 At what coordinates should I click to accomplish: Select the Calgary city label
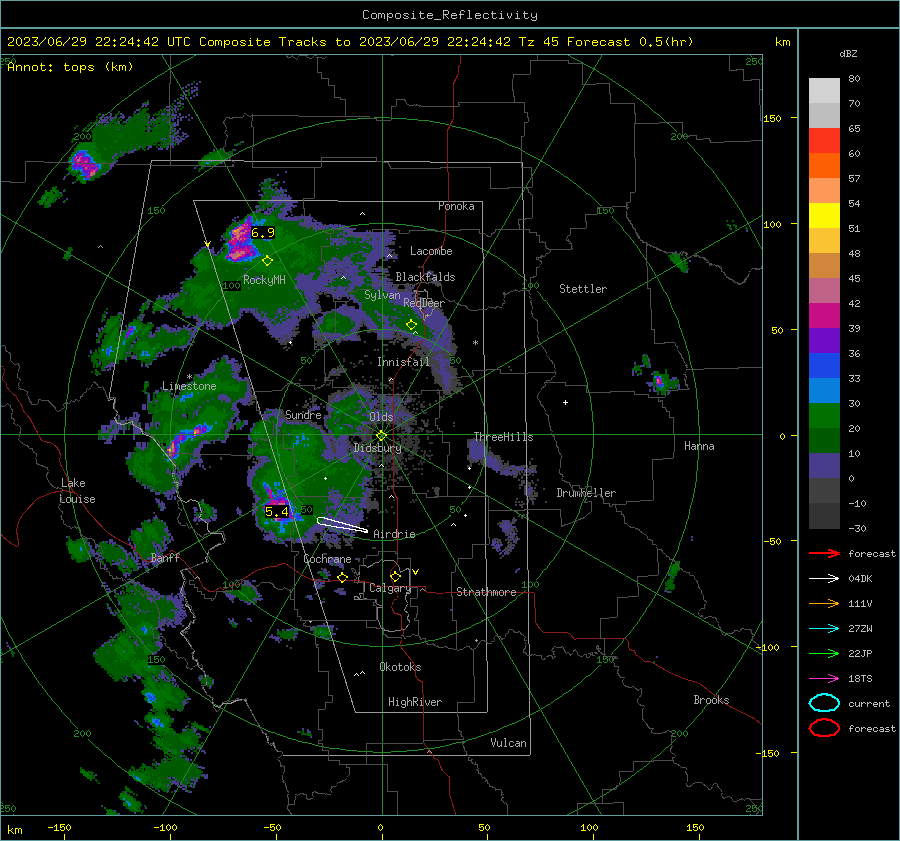point(390,588)
